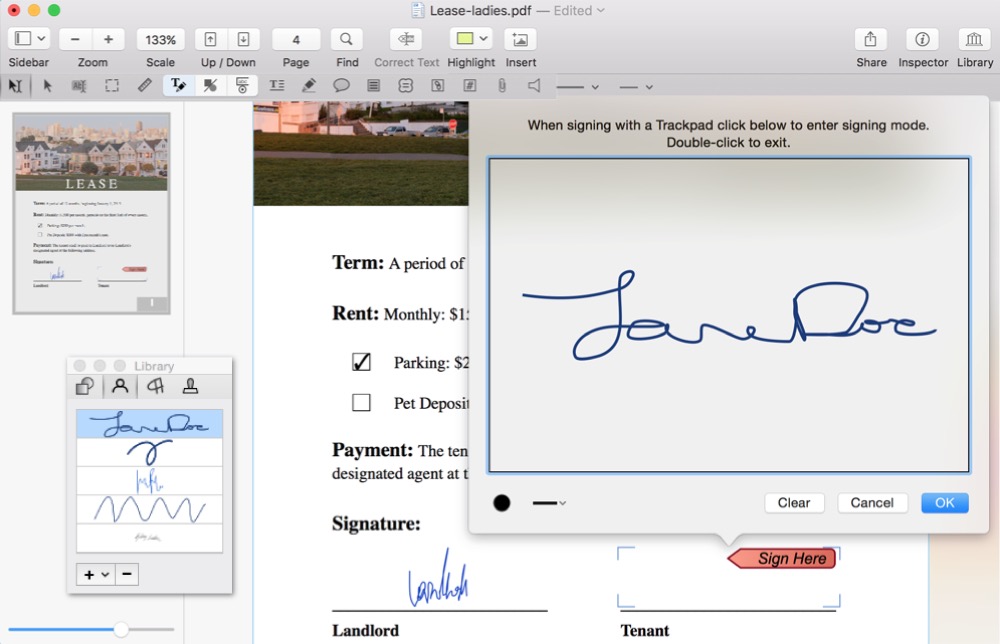1000x644 pixels.
Task: Insert a note with lined-page icon
Action: 374,85
